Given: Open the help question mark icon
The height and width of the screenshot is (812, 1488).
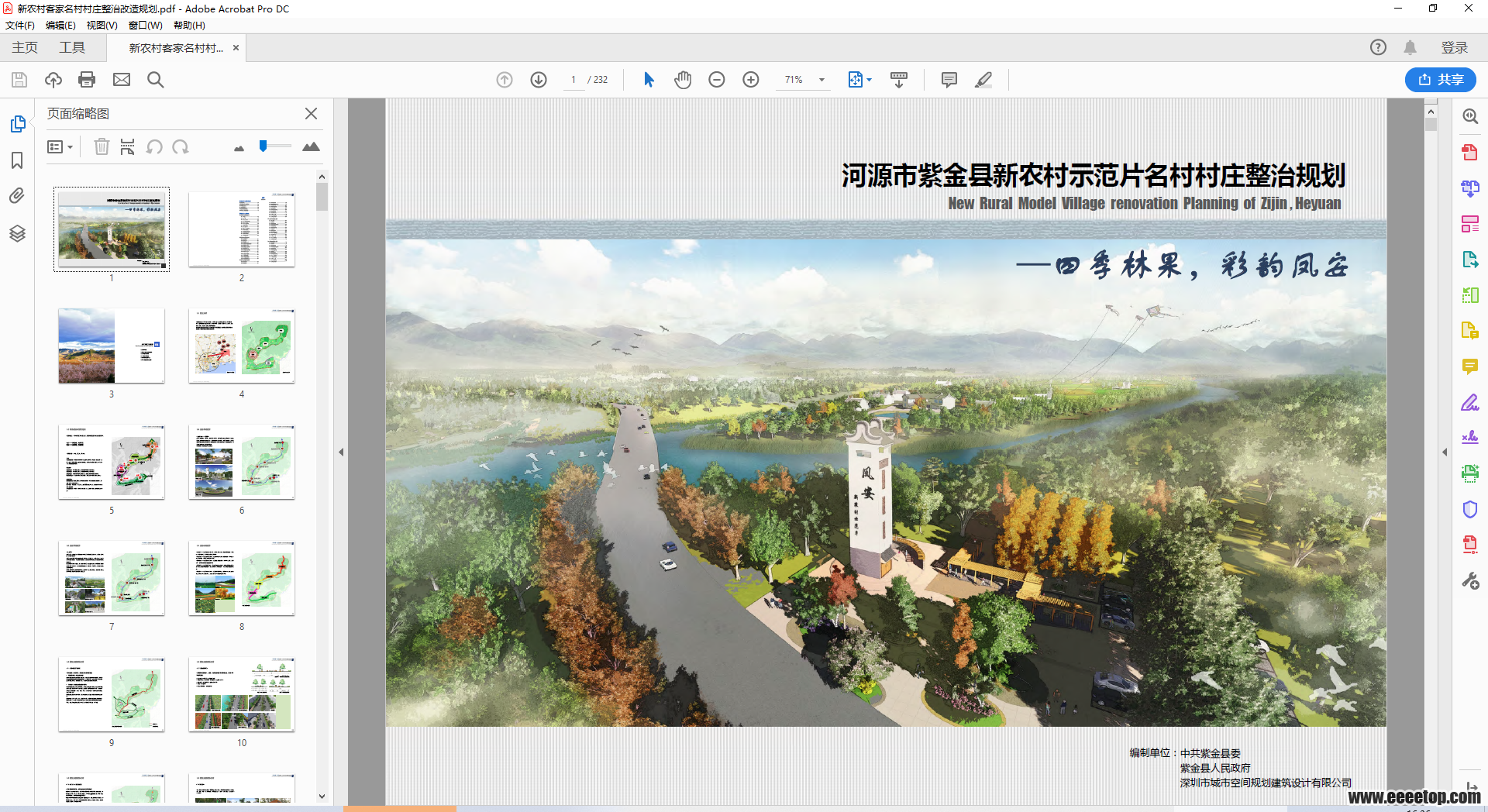Looking at the screenshot, I should (x=1378, y=47).
